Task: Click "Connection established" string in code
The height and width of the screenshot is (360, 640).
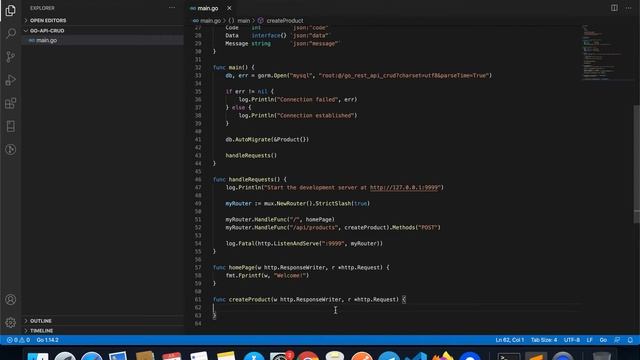Action: 316,116
